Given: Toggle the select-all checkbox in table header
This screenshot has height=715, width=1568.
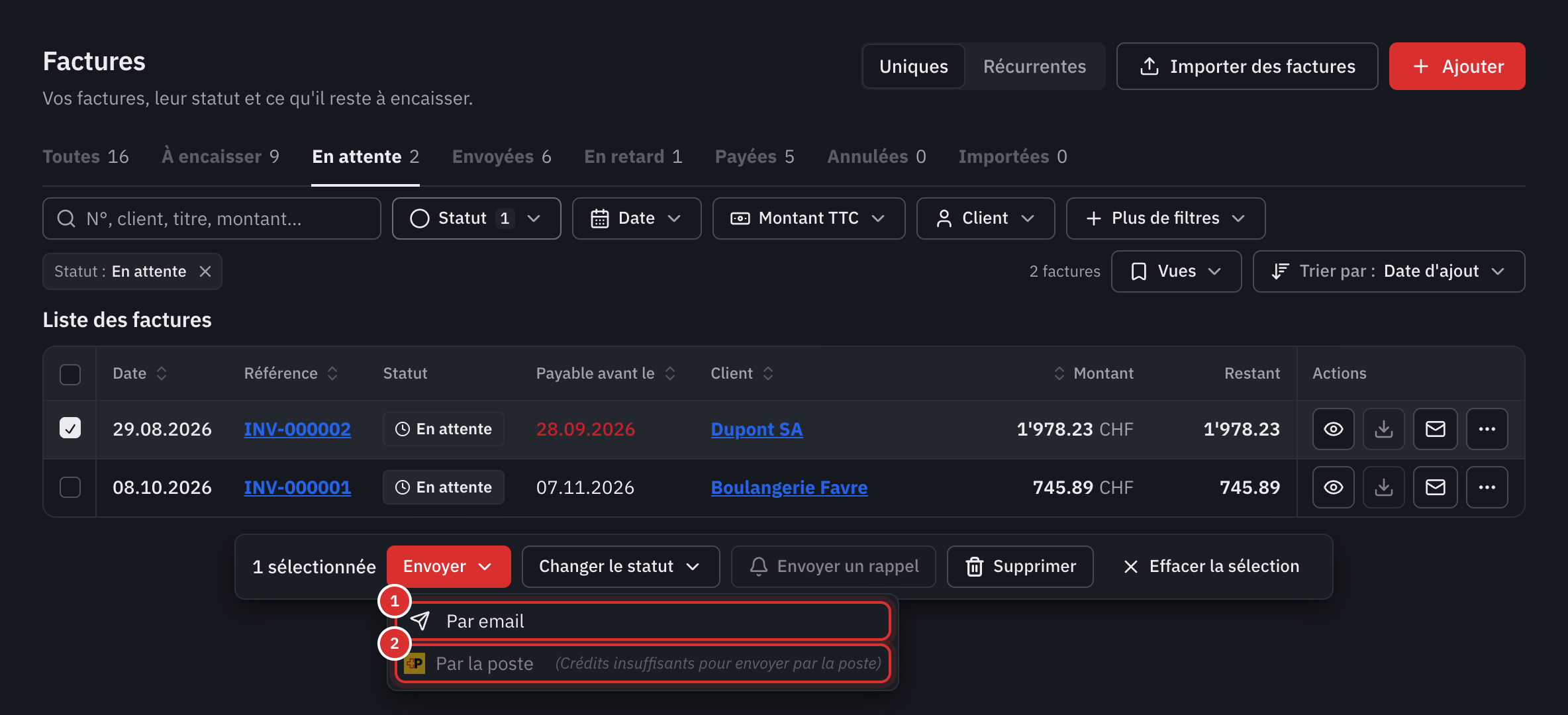Looking at the screenshot, I should point(70,374).
